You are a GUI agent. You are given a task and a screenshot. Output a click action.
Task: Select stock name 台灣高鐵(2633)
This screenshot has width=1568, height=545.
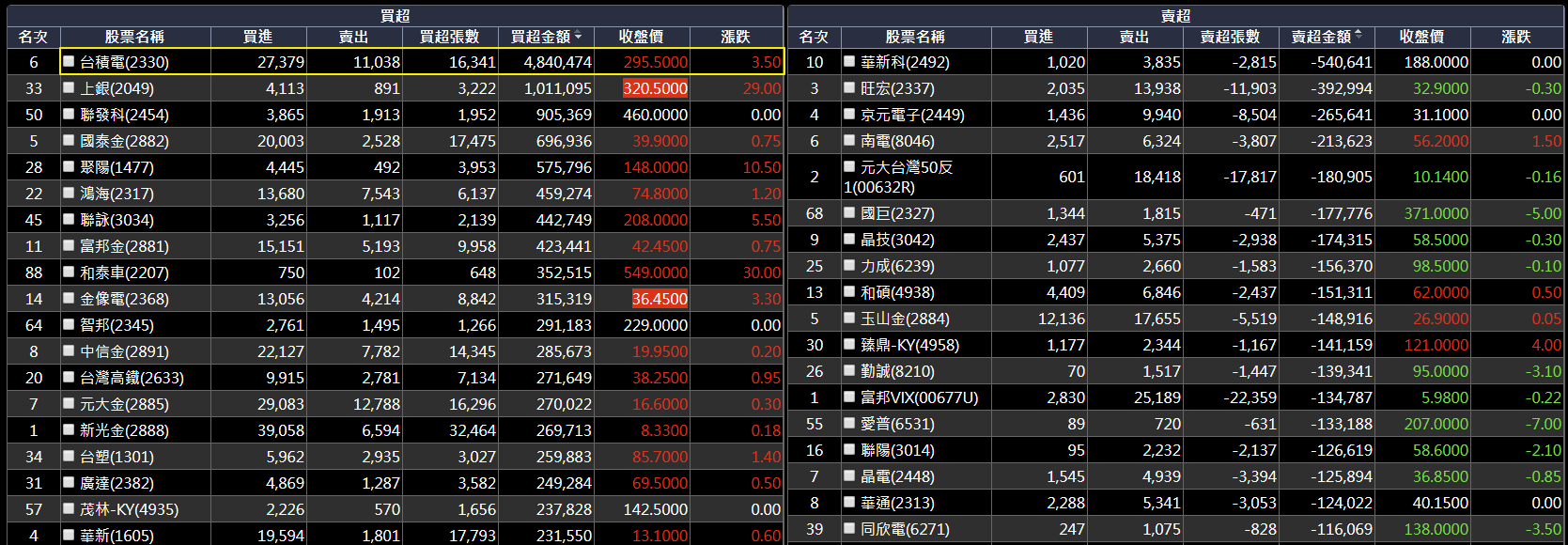click(x=132, y=378)
